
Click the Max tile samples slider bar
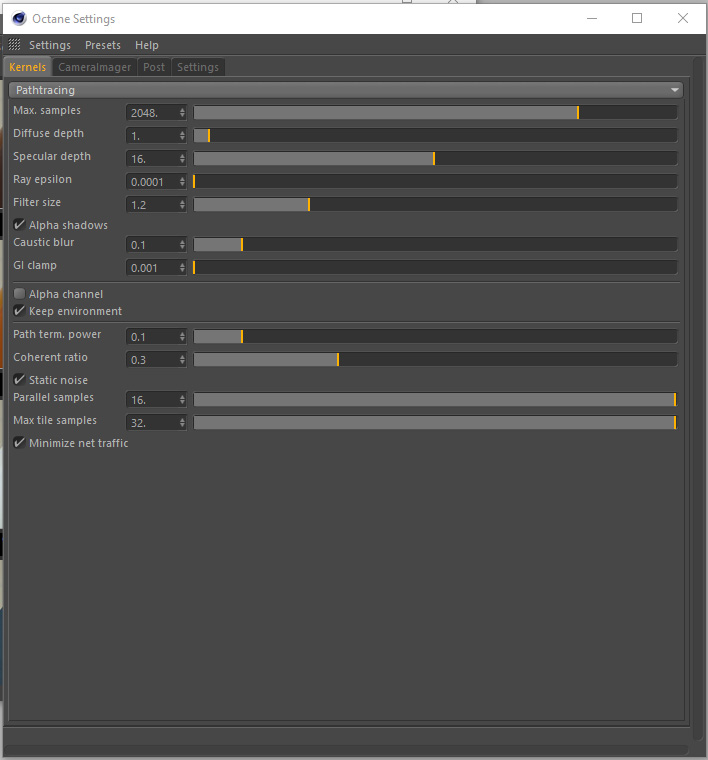pyautogui.click(x=435, y=423)
